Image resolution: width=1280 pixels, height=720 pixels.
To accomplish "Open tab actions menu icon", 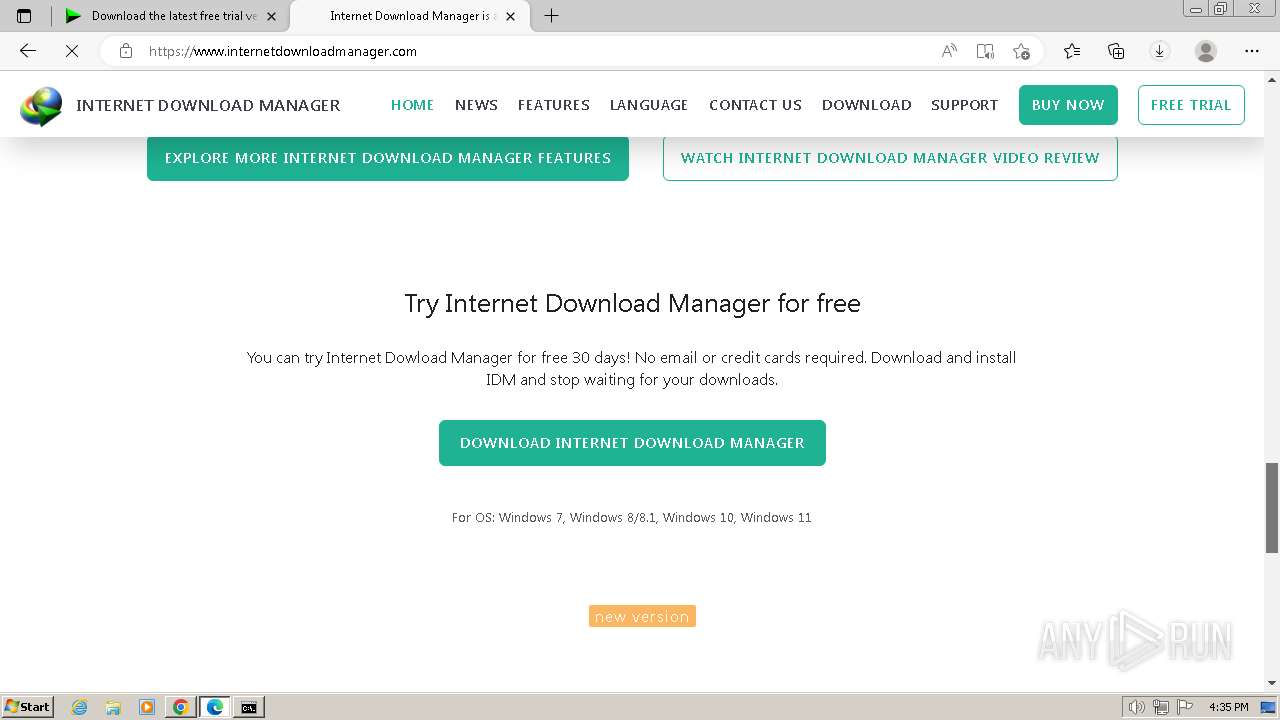I will [24, 16].
